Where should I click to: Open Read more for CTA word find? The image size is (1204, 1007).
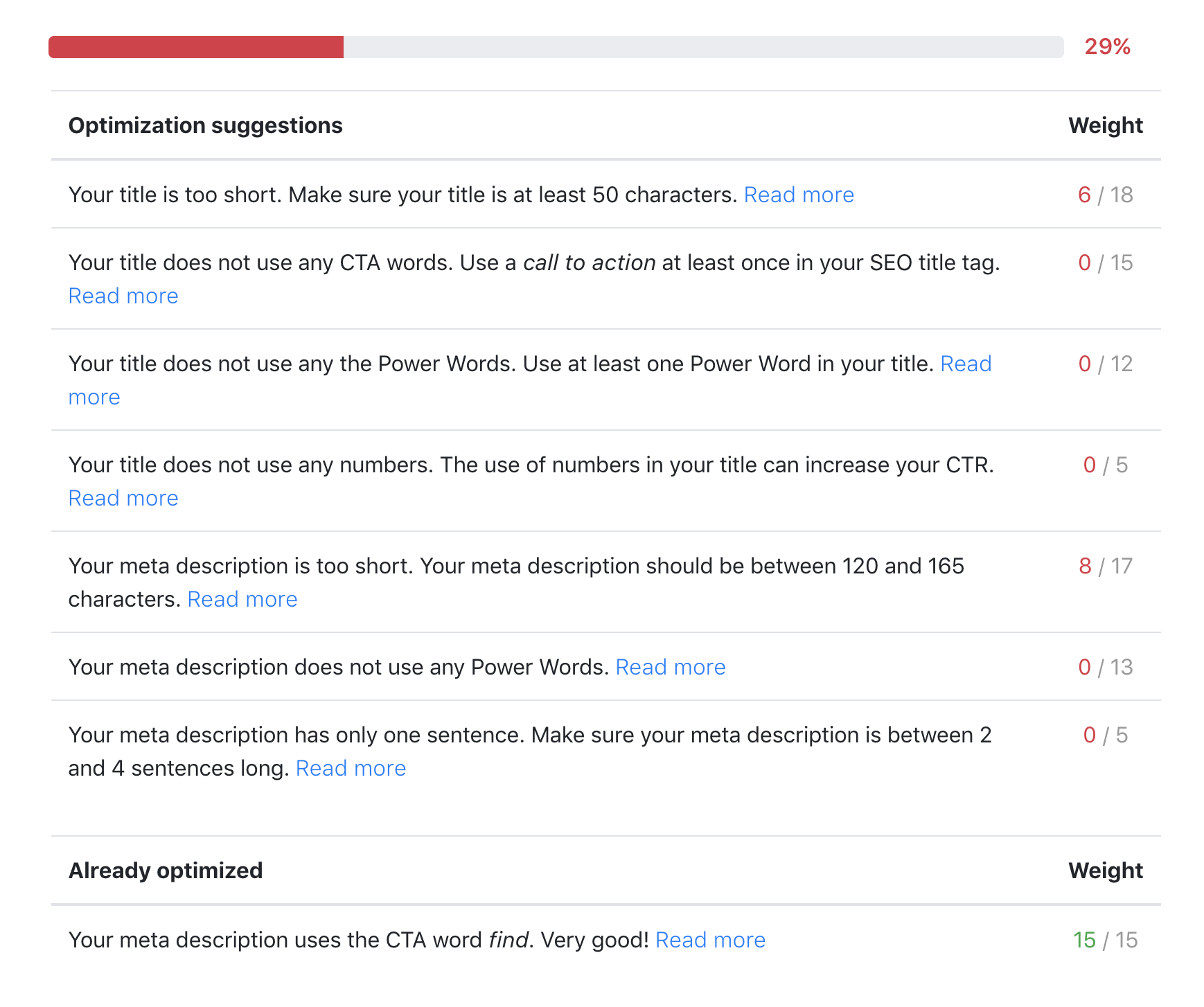tap(710, 940)
